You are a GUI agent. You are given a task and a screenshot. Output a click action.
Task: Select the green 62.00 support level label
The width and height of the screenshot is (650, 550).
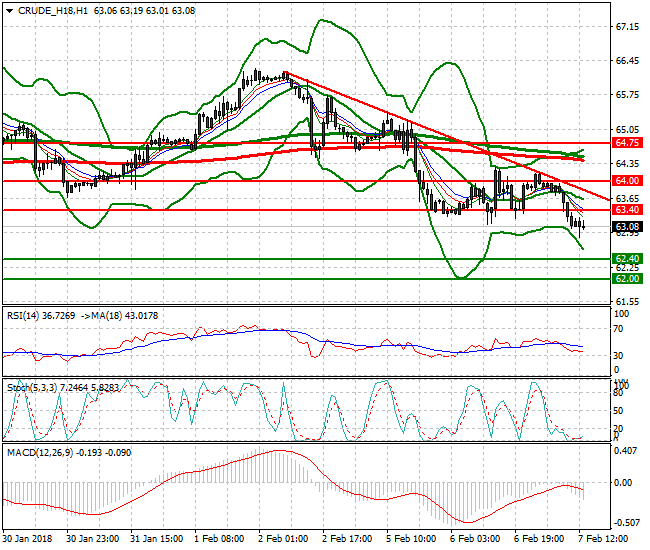coord(627,279)
